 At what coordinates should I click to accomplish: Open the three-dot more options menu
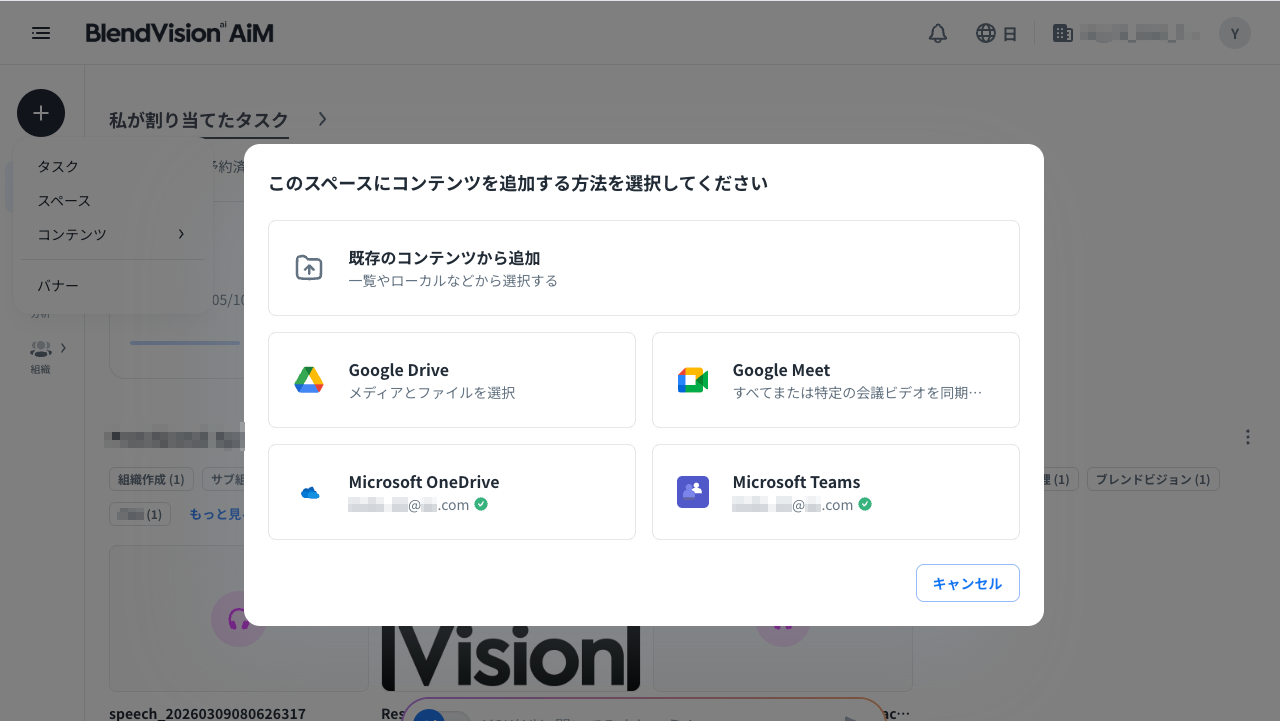pos(1248,437)
